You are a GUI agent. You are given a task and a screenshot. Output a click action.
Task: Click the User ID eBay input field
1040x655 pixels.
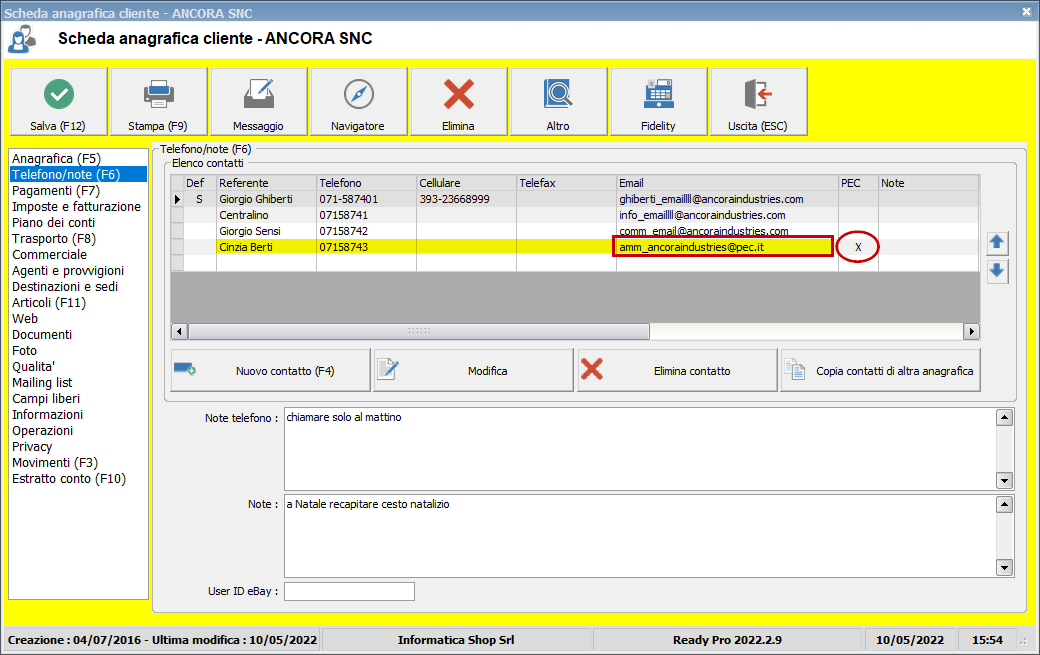point(349,592)
